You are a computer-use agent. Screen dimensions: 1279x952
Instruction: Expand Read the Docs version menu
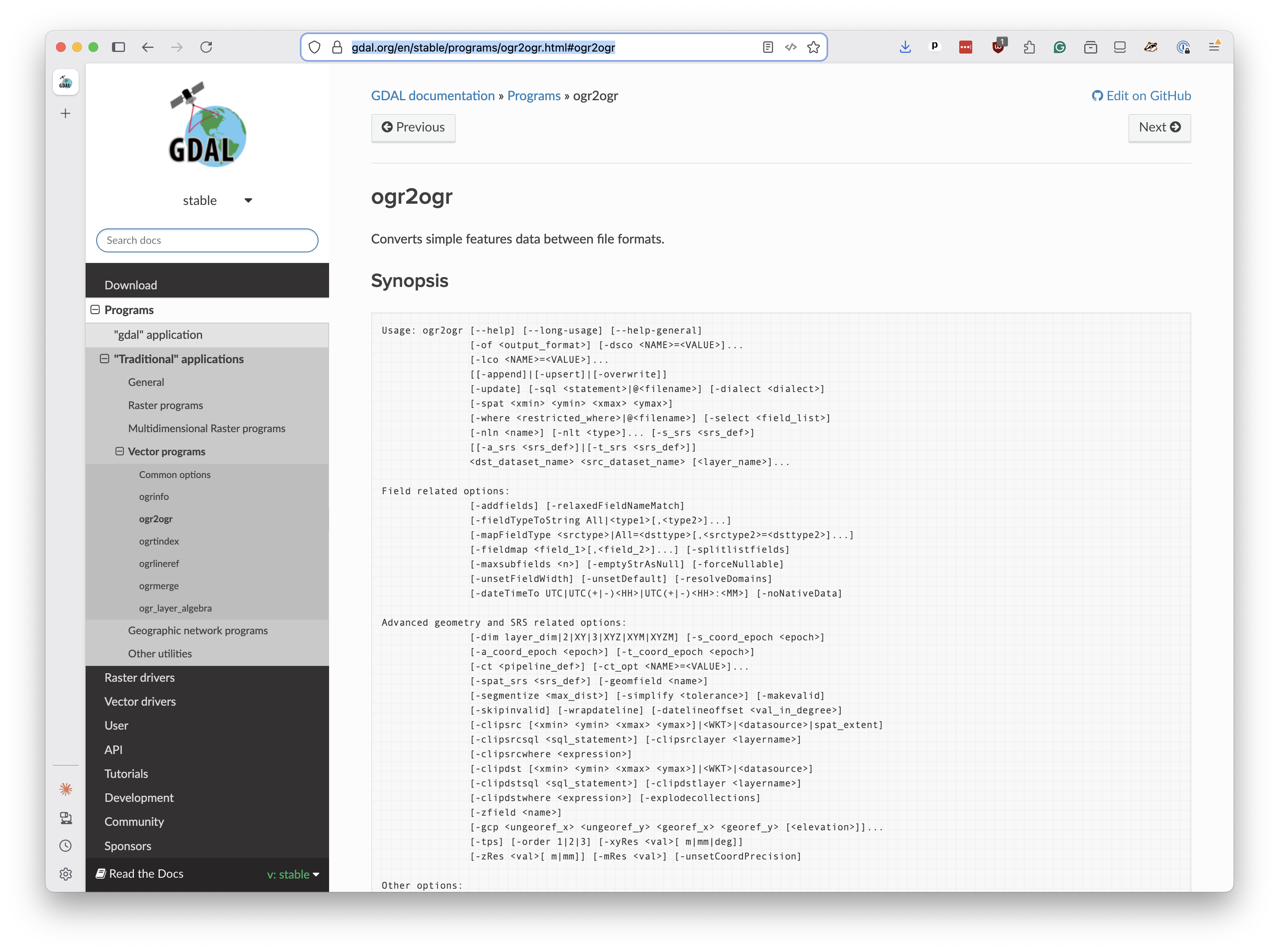click(293, 874)
